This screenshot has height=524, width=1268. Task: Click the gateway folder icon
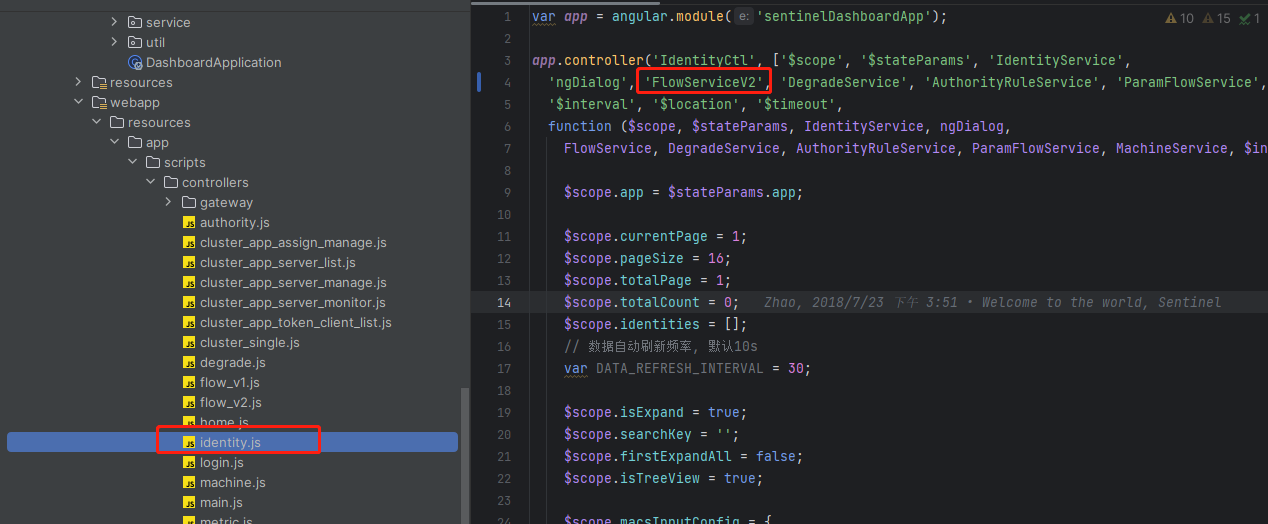(x=189, y=202)
